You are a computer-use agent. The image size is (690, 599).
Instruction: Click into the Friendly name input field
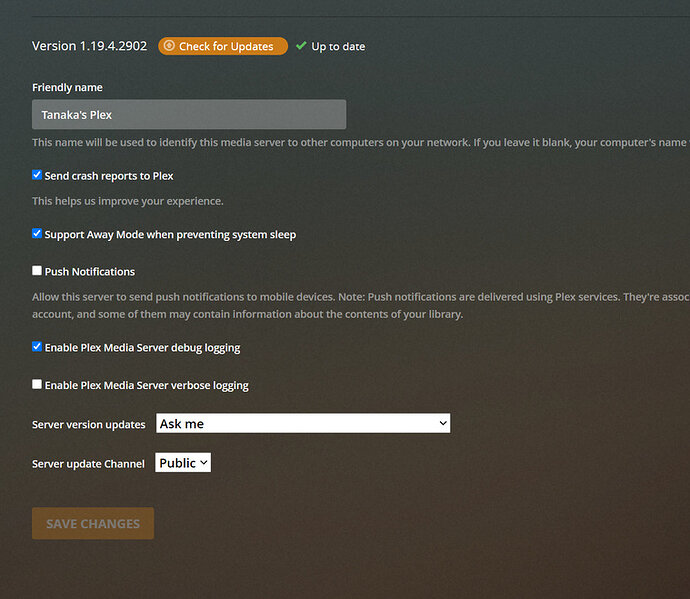point(189,114)
